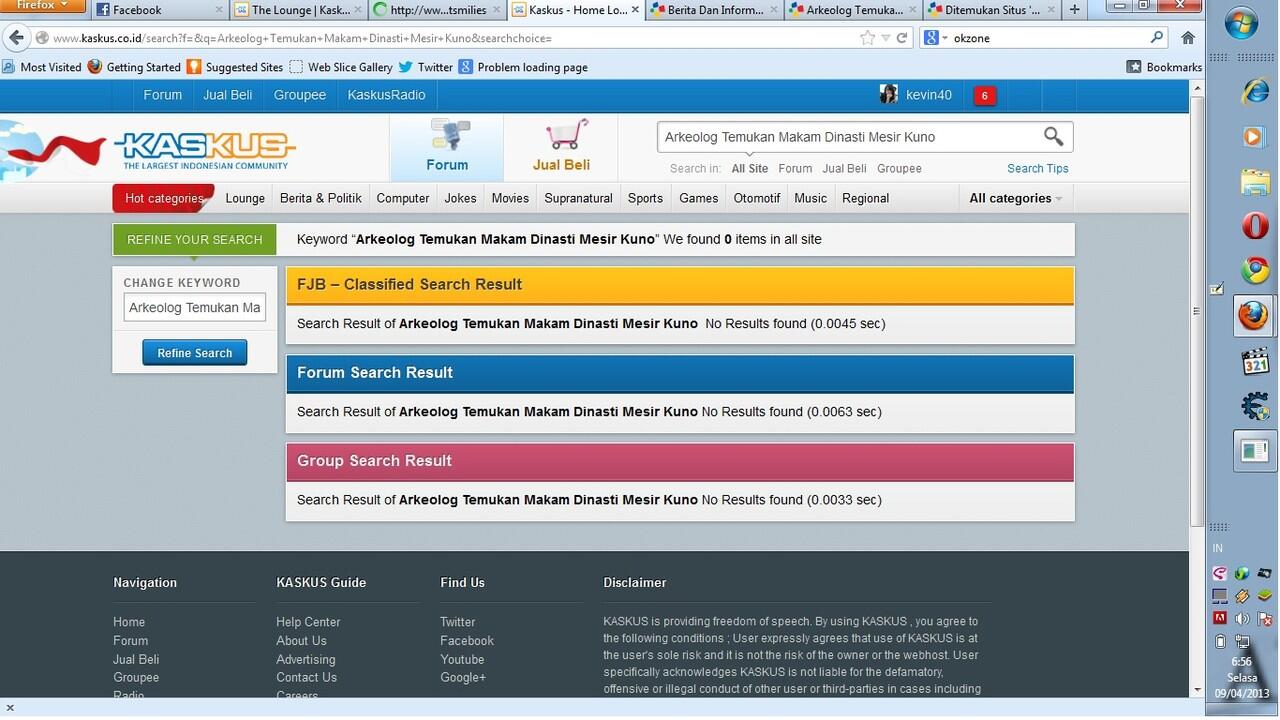Click the Kaskus logo
1280x720 pixels.
coord(205,150)
